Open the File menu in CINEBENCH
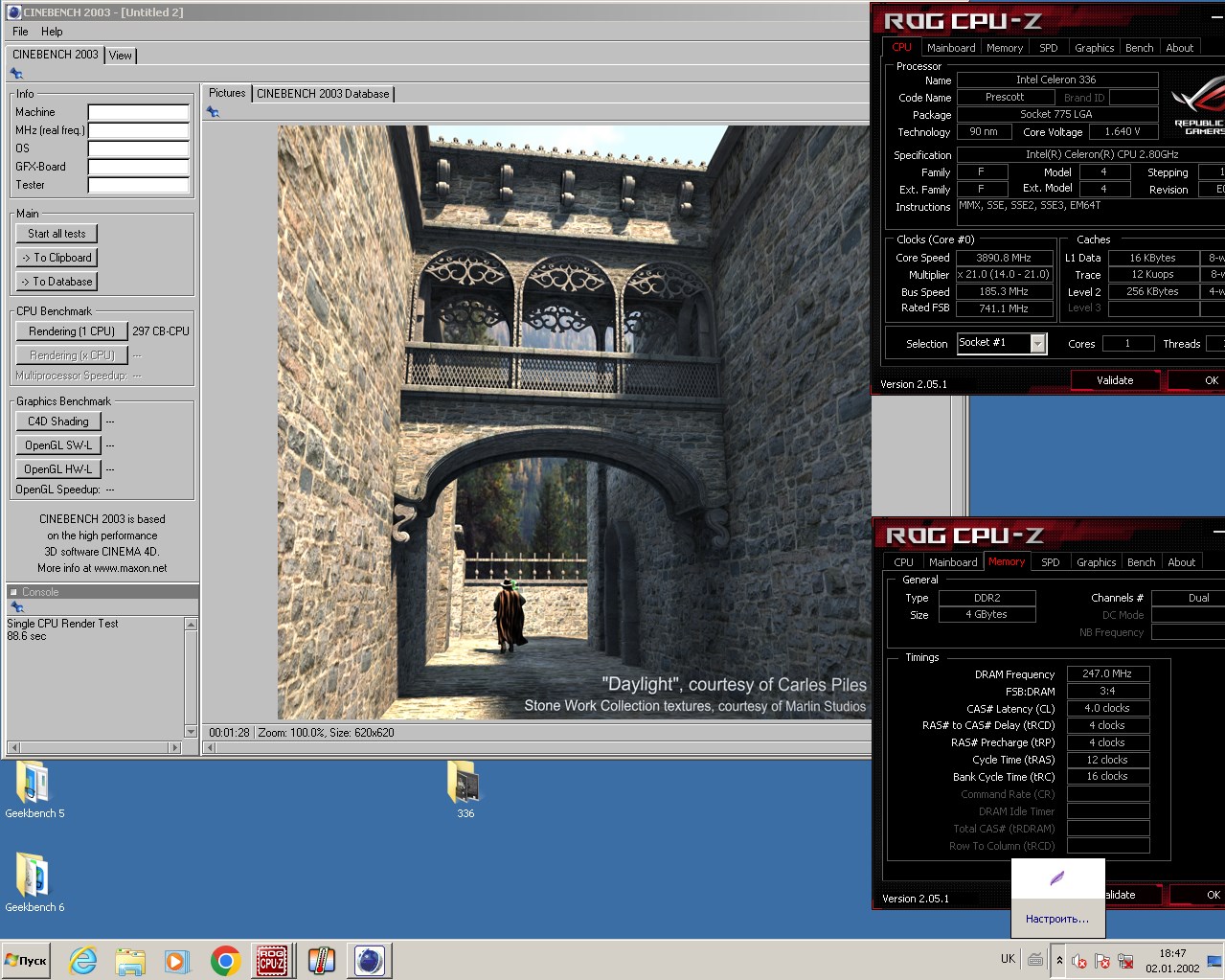 [20, 32]
